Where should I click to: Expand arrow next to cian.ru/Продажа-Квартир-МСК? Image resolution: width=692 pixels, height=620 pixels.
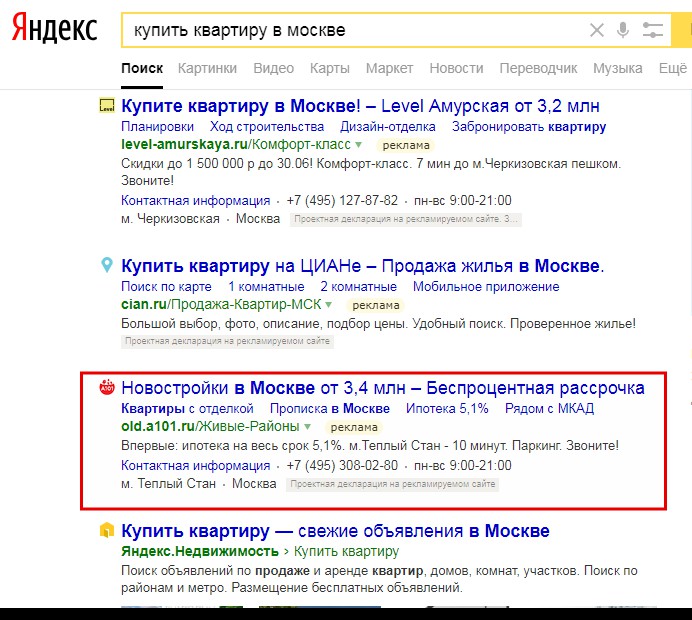328,304
